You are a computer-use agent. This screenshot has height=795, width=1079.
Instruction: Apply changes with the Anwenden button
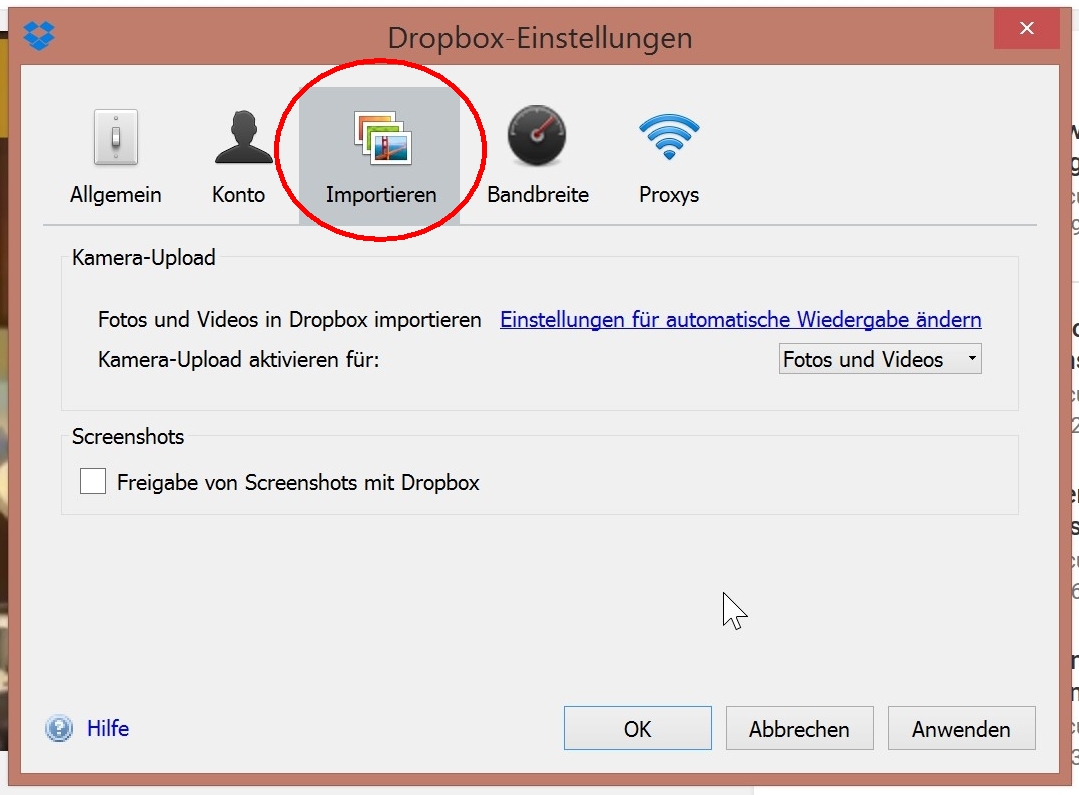pos(960,729)
